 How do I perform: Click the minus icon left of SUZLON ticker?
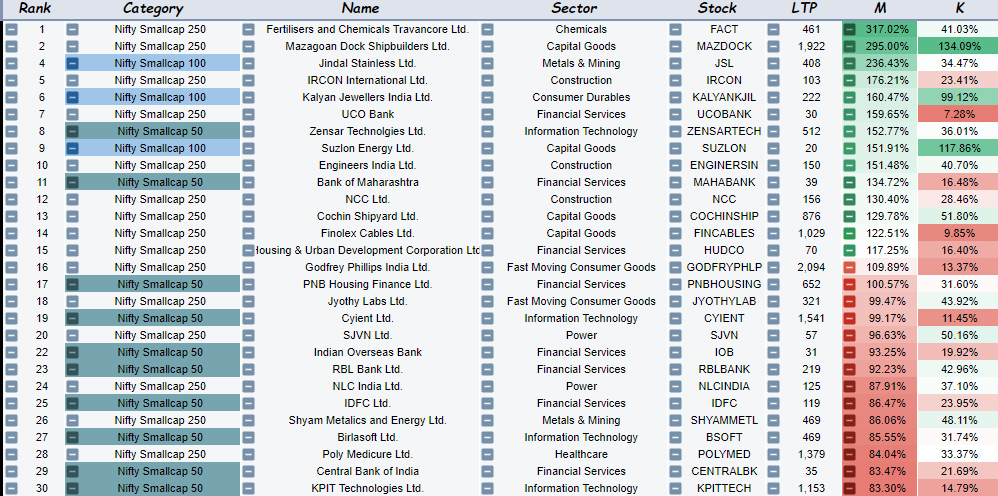[675, 148]
